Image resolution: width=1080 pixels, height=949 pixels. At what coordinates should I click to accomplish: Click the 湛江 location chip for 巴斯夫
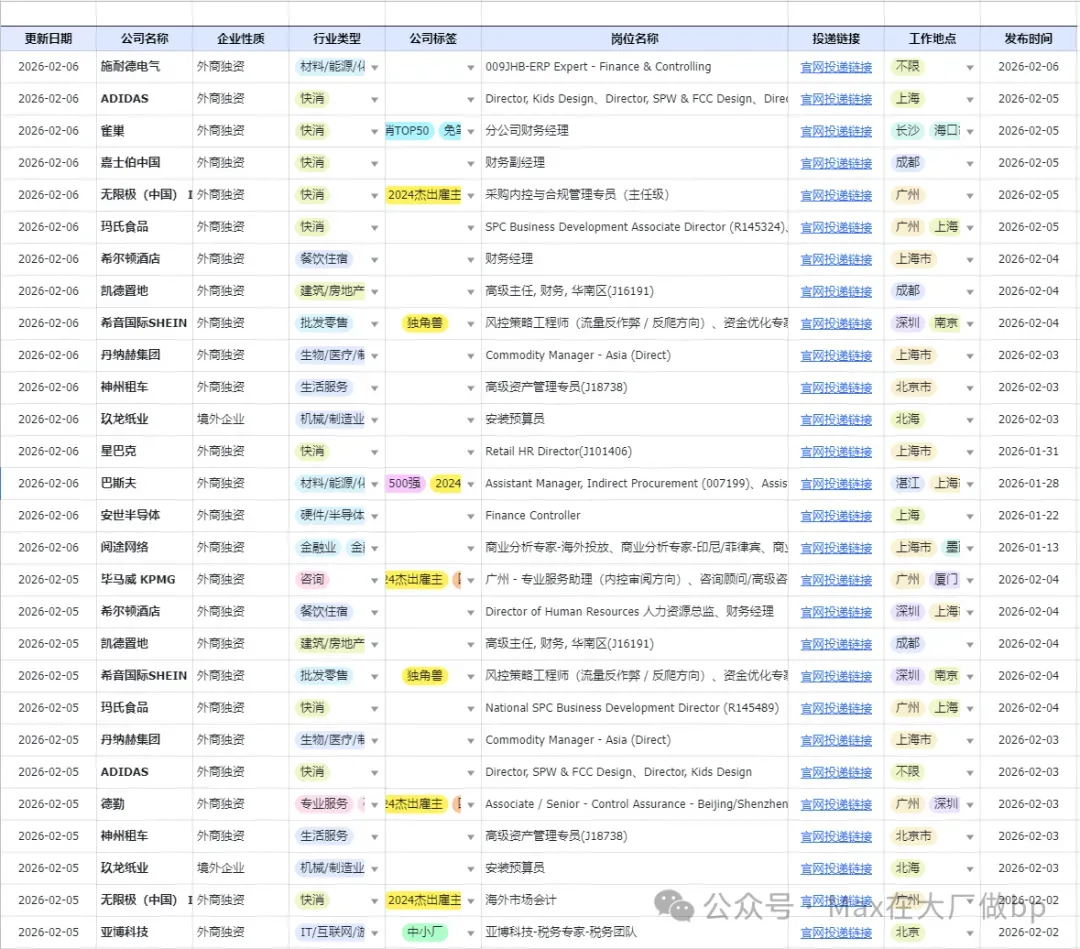coord(907,483)
